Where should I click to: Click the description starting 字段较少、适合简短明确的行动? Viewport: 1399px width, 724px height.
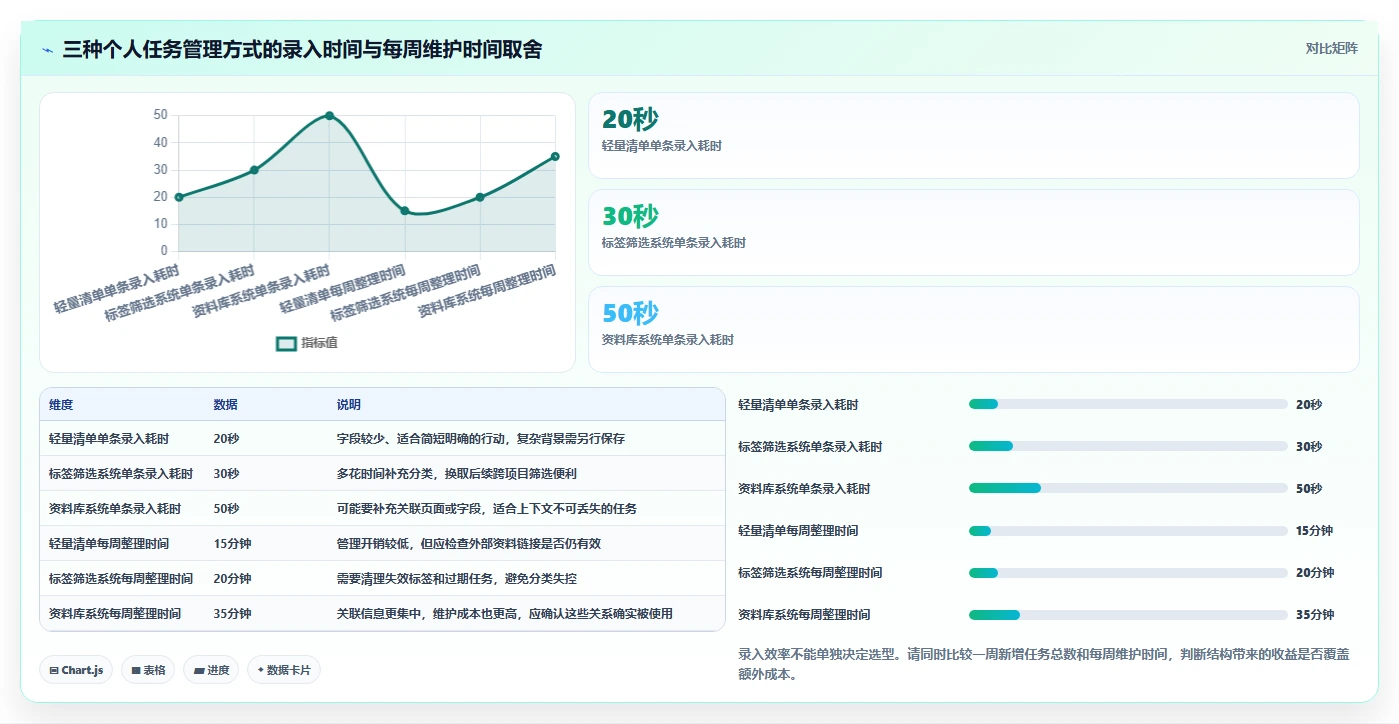481,439
